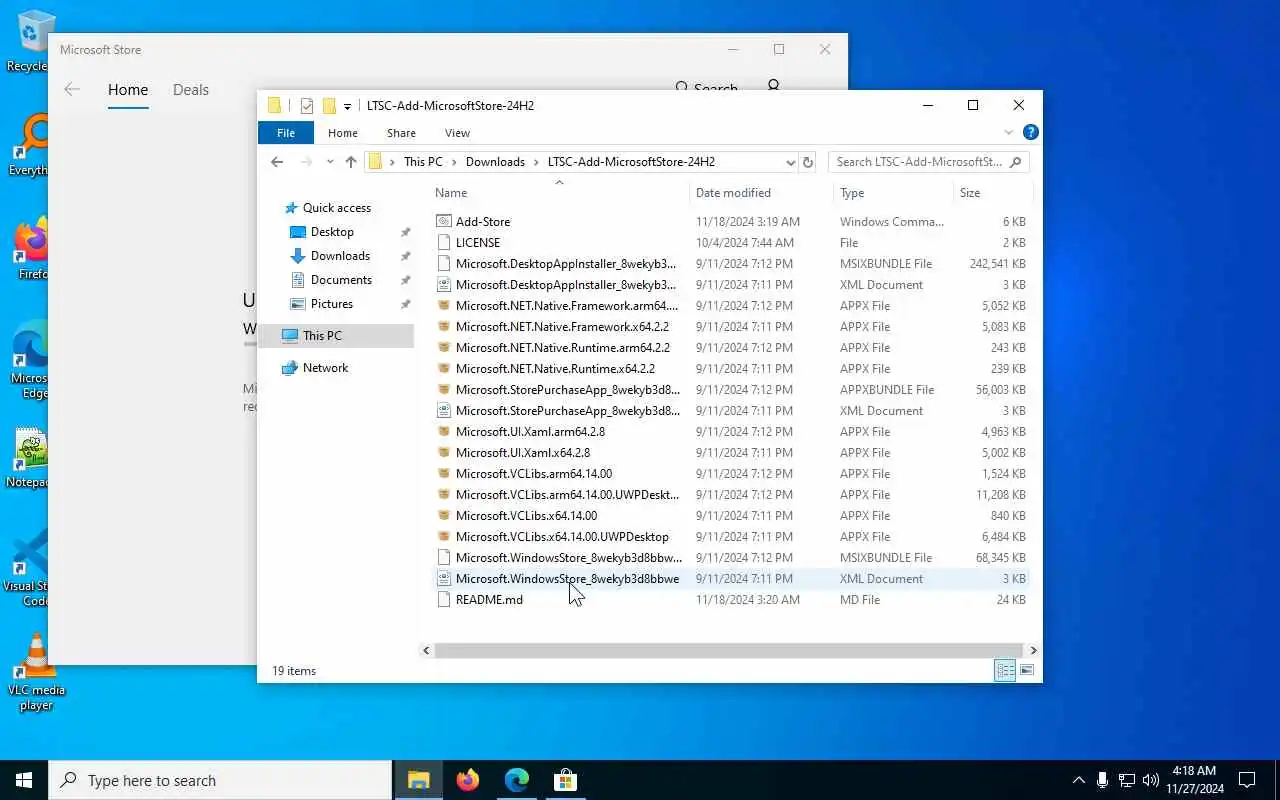Viewport: 1280px width, 800px height.
Task: Open the Windows Start menu
Action: click(24, 780)
